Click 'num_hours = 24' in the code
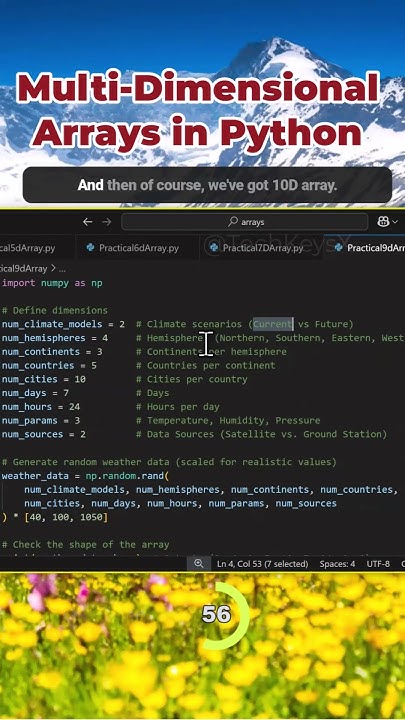The width and height of the screenshot is (405, 720). point(41,407)
